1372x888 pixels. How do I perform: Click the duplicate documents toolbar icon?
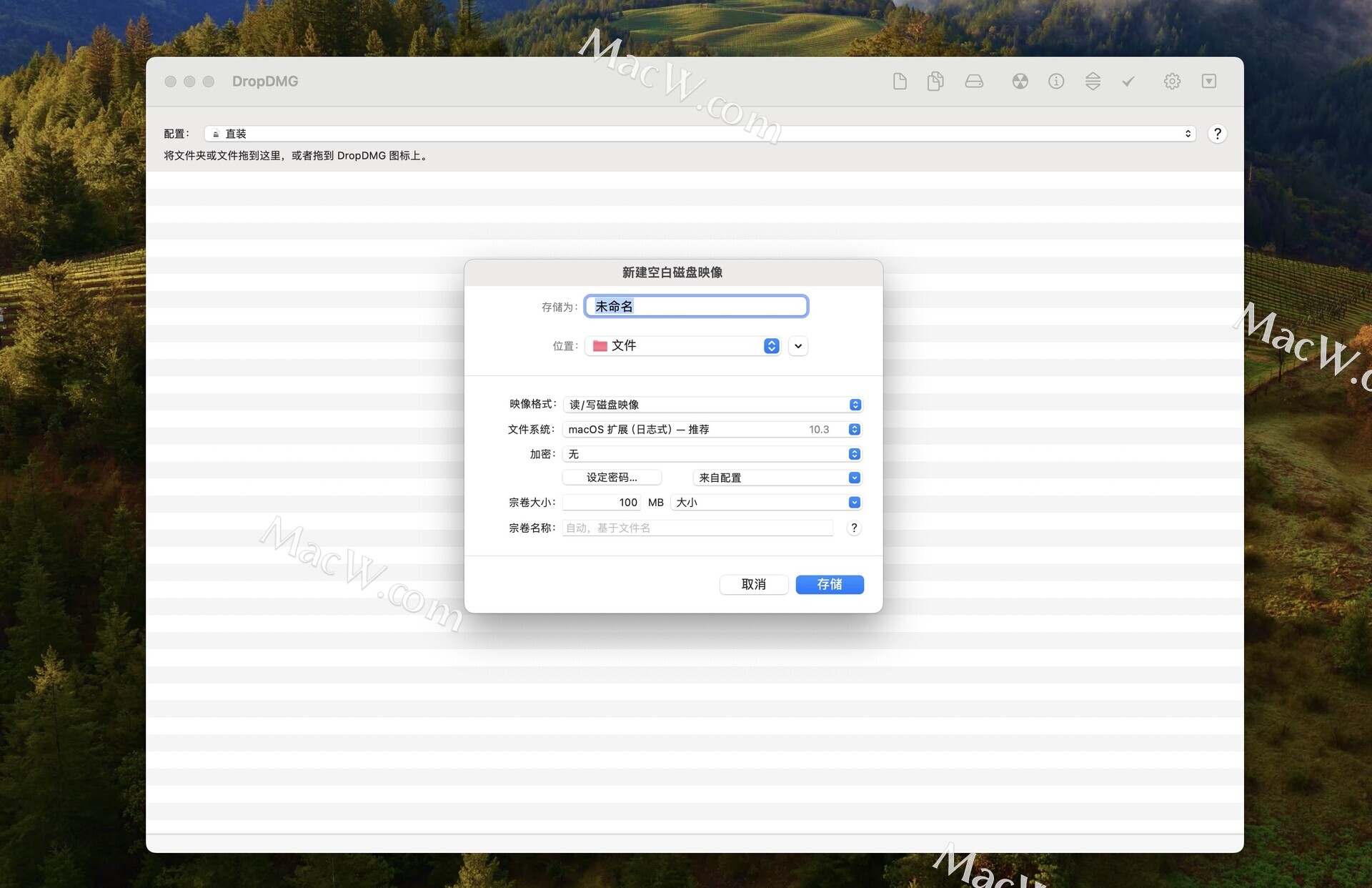point(935,82)
